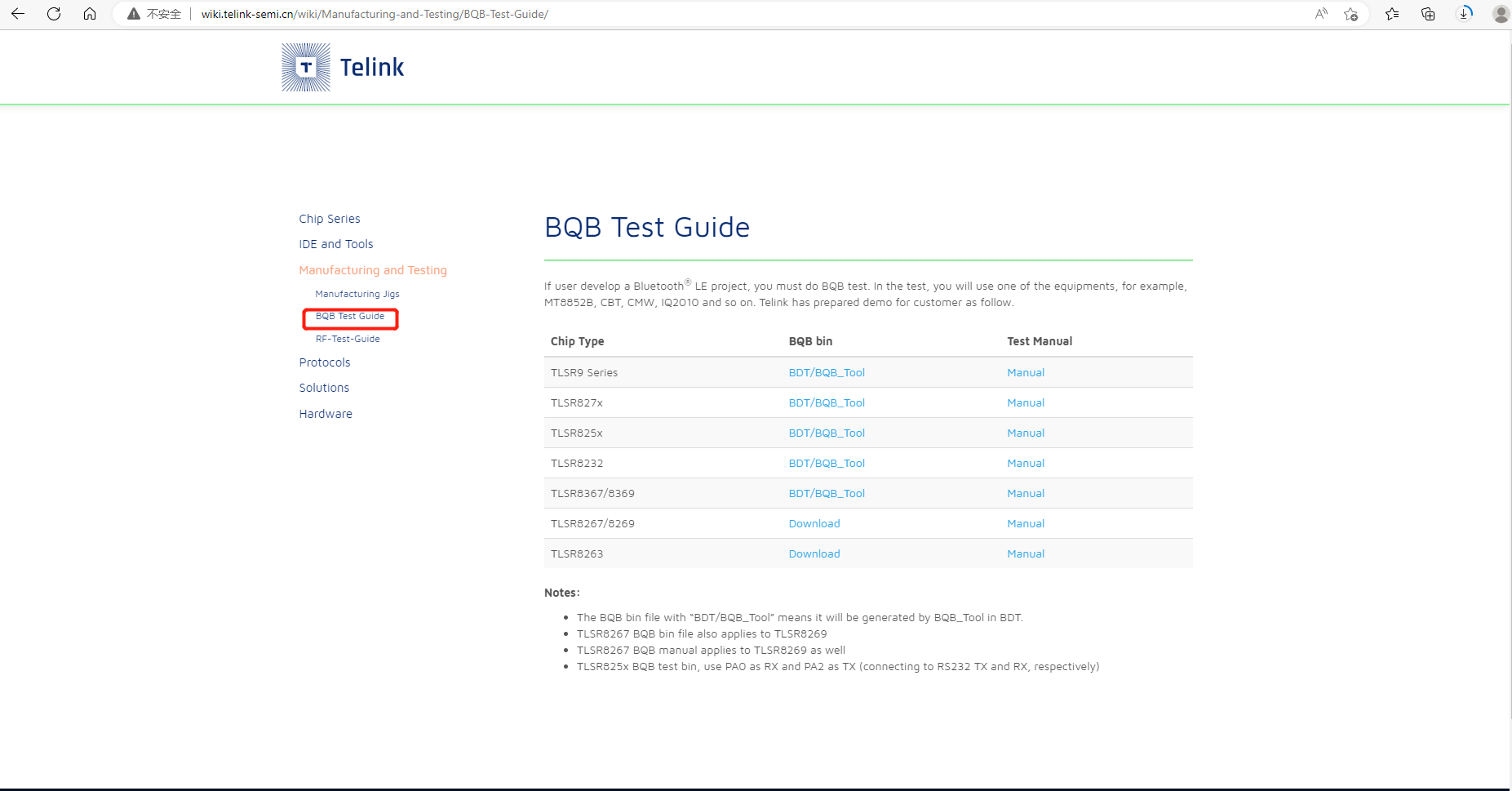This screenshot has width=1512, height=791.
Task: Navigate back using the browser back arrow
Action: pyautogui.click(x=17, y=14)
